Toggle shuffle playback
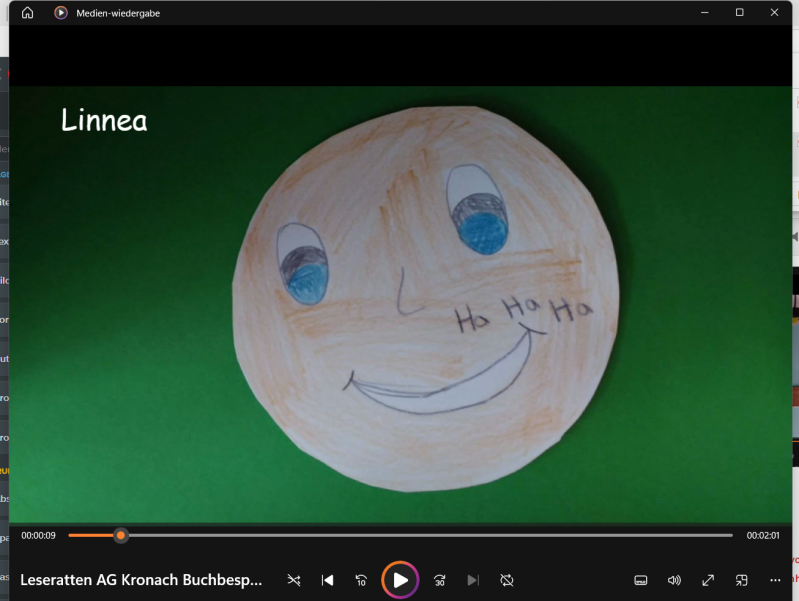 (294, 580)
